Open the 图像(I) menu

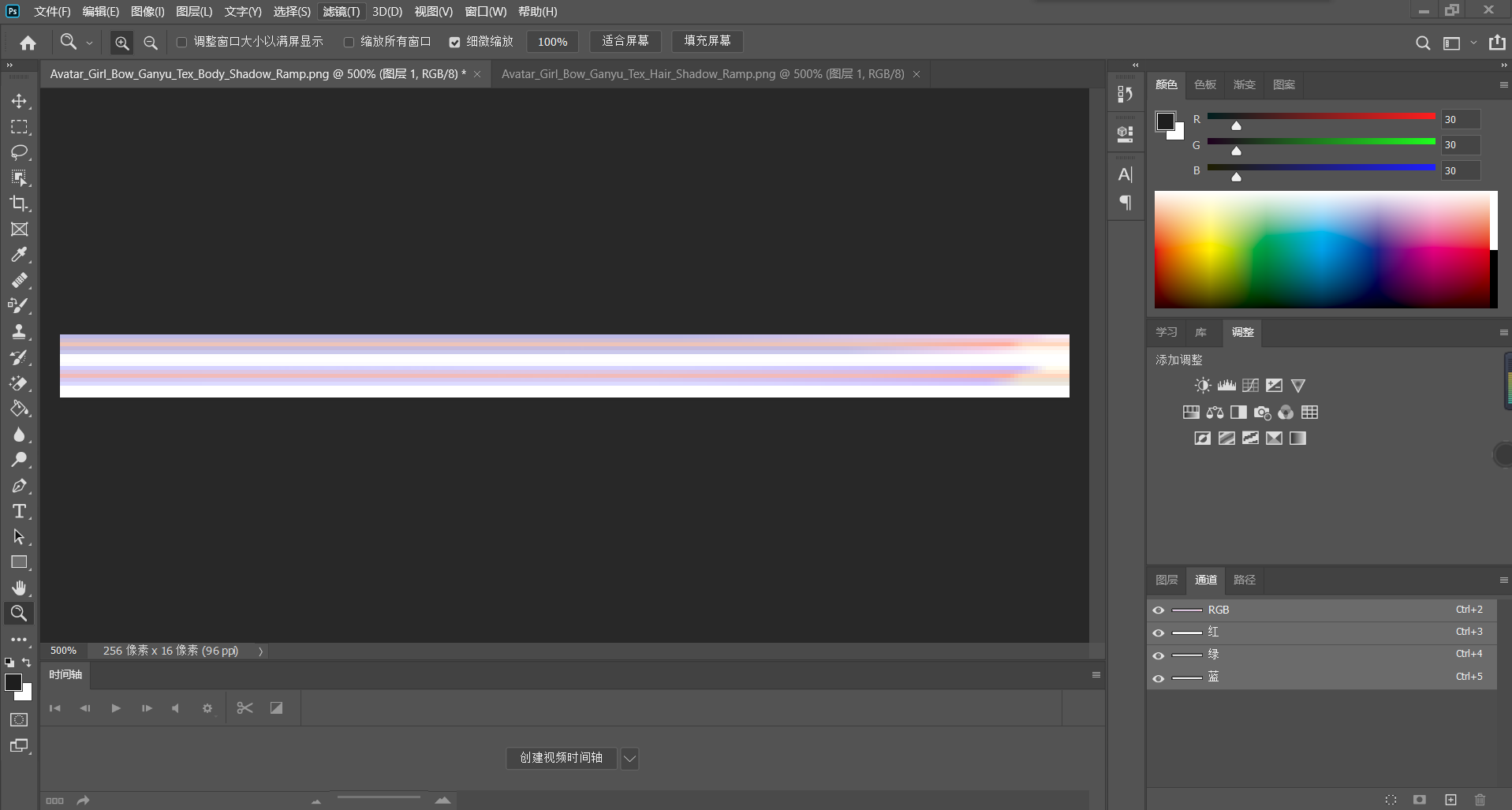(147, 12)
